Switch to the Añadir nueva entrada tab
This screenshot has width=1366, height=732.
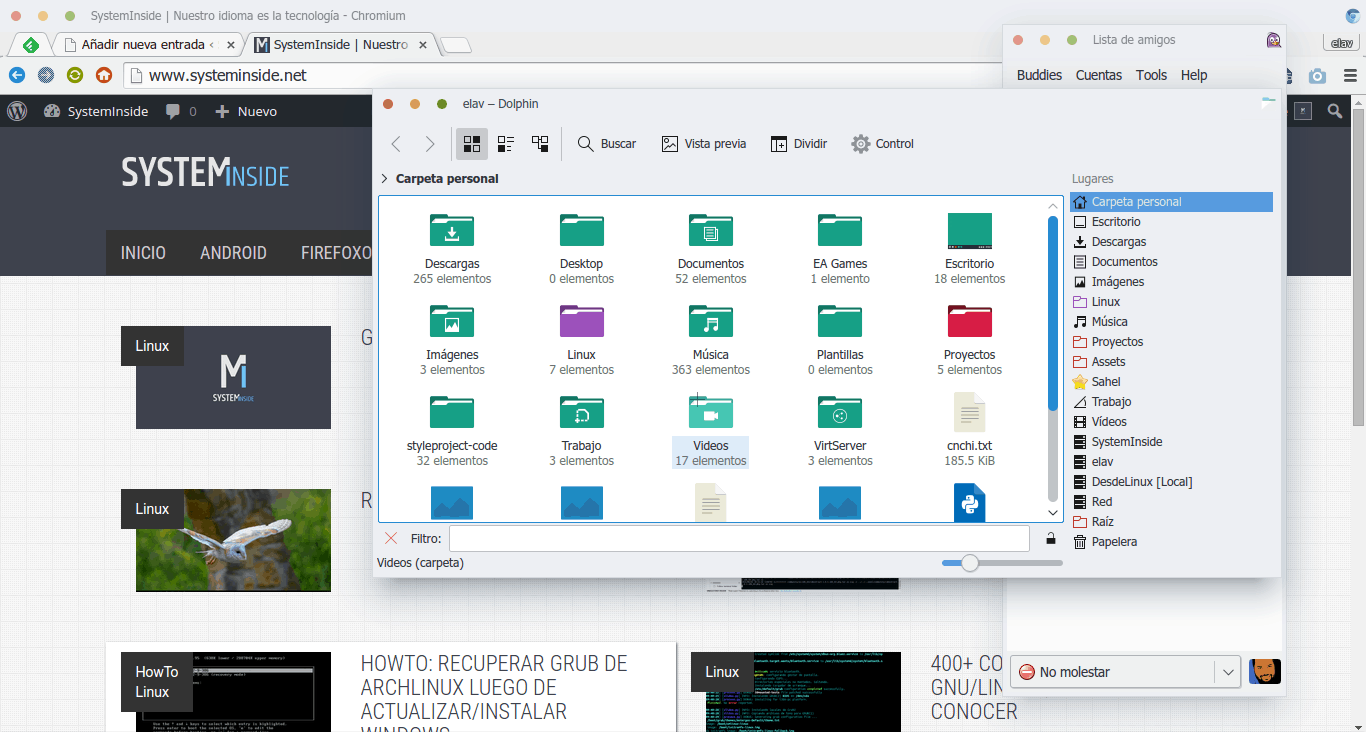click(148, 45)
